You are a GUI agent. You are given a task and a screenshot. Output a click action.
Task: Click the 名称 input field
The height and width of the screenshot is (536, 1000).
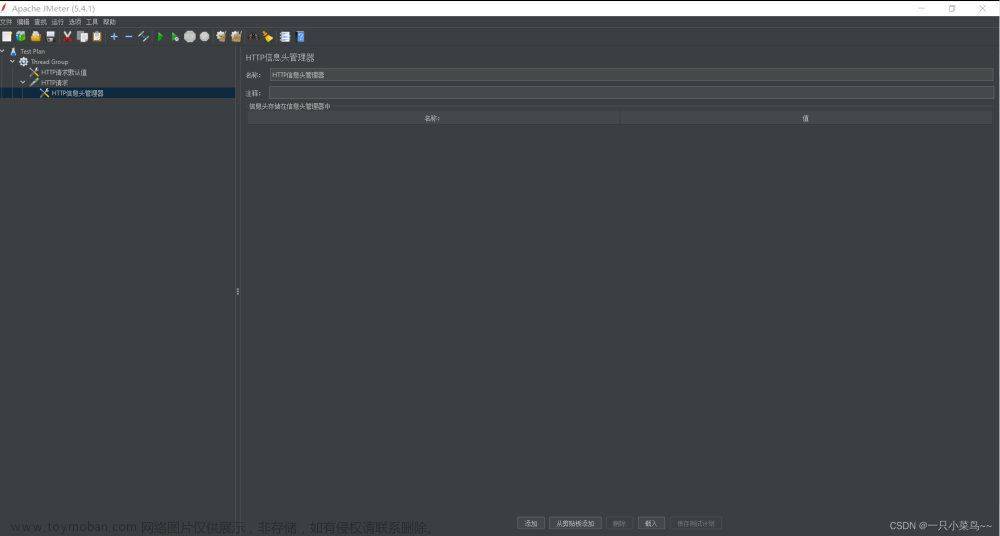[631, 75]
